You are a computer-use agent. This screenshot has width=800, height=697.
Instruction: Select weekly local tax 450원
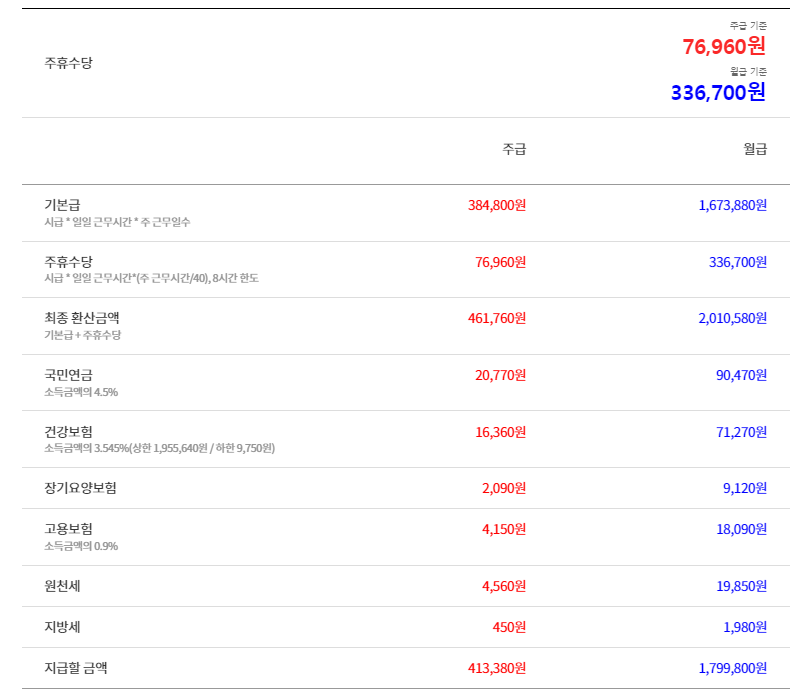[509, 627]
